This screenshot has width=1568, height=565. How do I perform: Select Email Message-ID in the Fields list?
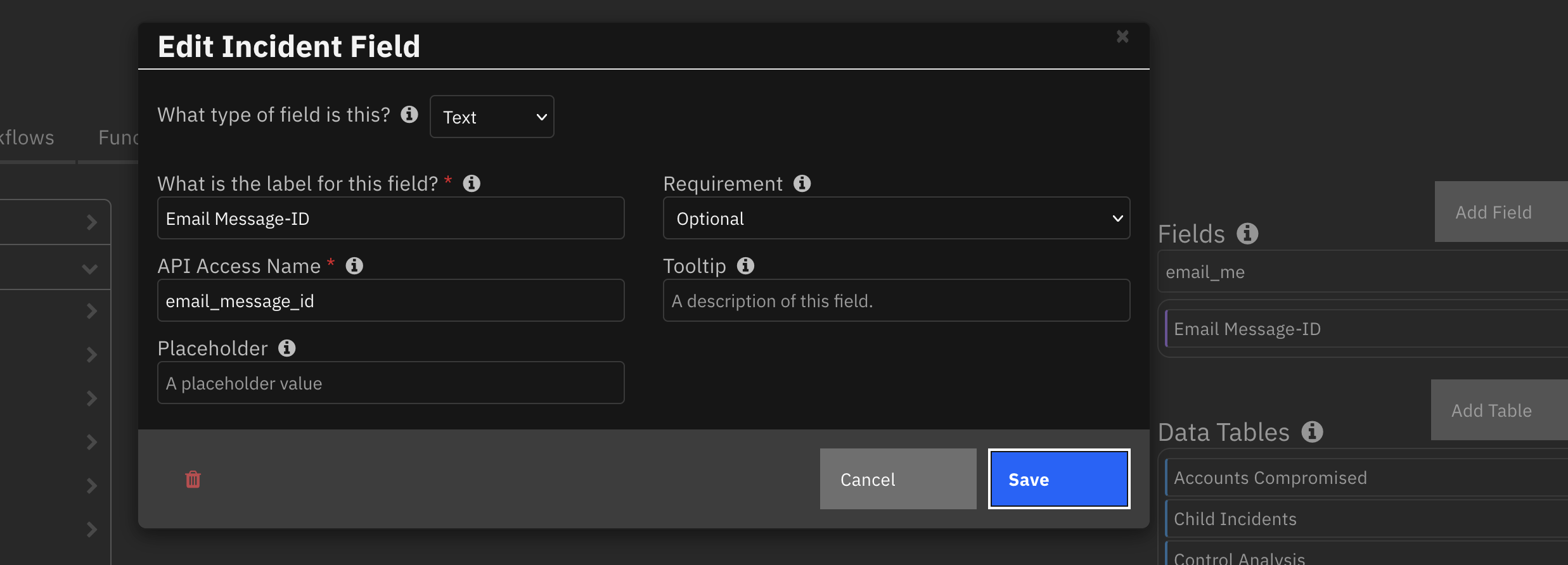click(1366, 329)
